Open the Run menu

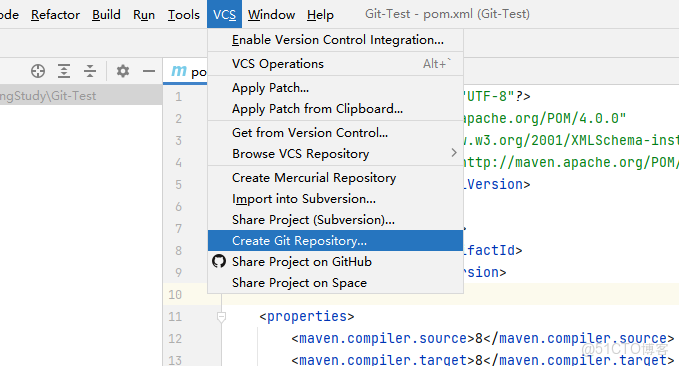point(144,15)
